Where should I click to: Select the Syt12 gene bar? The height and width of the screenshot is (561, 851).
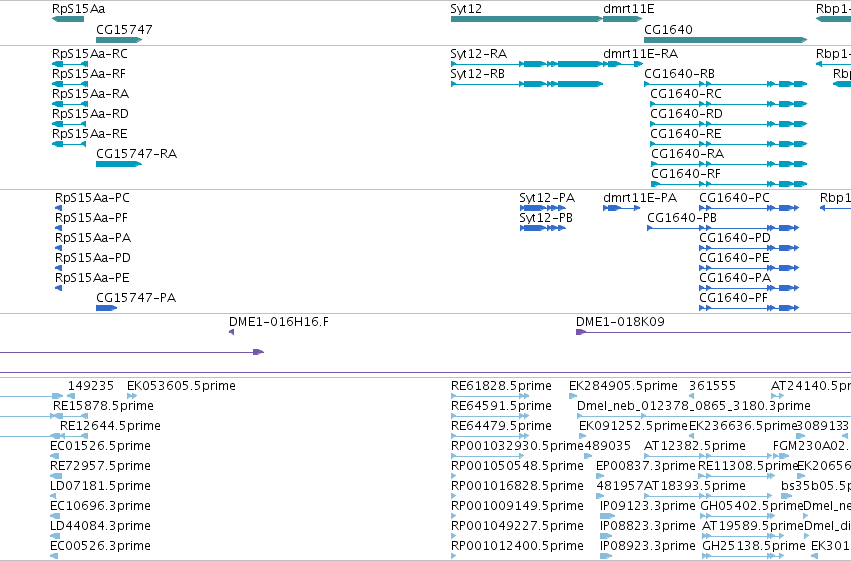tap(526, 19)
